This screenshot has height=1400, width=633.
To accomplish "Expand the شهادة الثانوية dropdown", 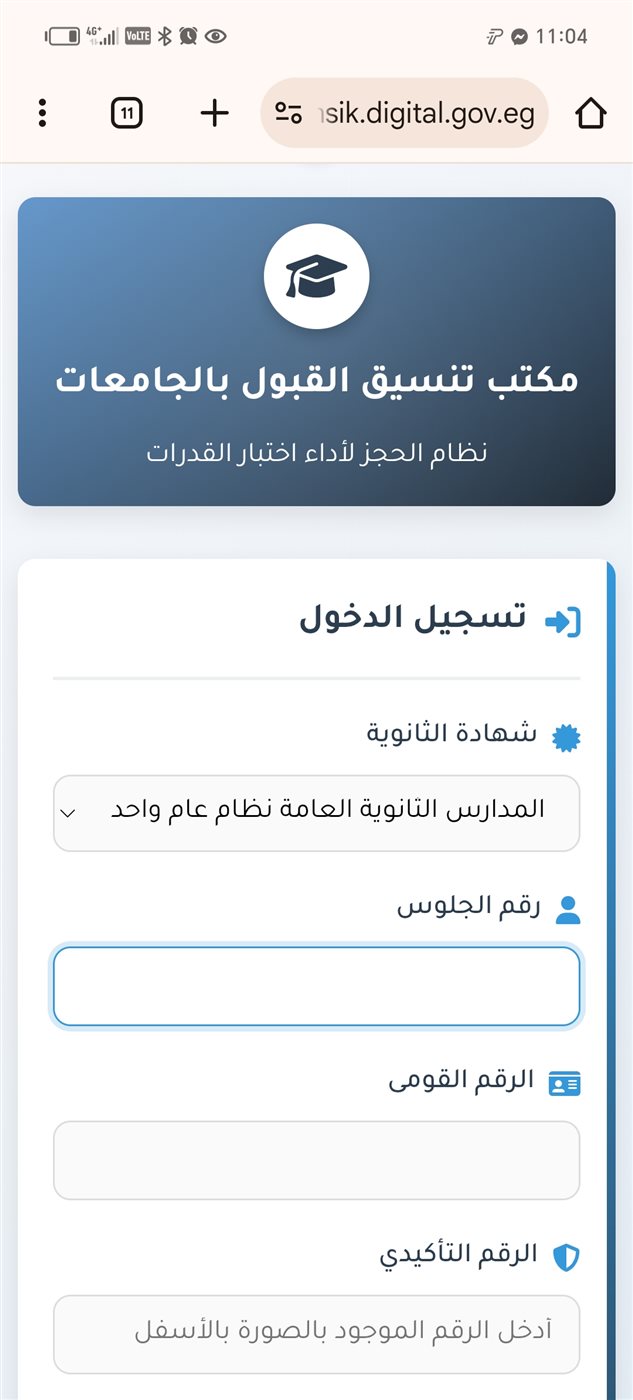I will pos(316,812).
